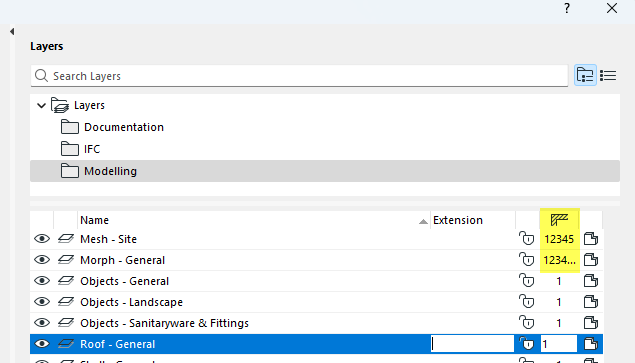This screenshot has width=635, height=363.
Task: Hide the Objects - General layer
Action: [x=42, y=281]
